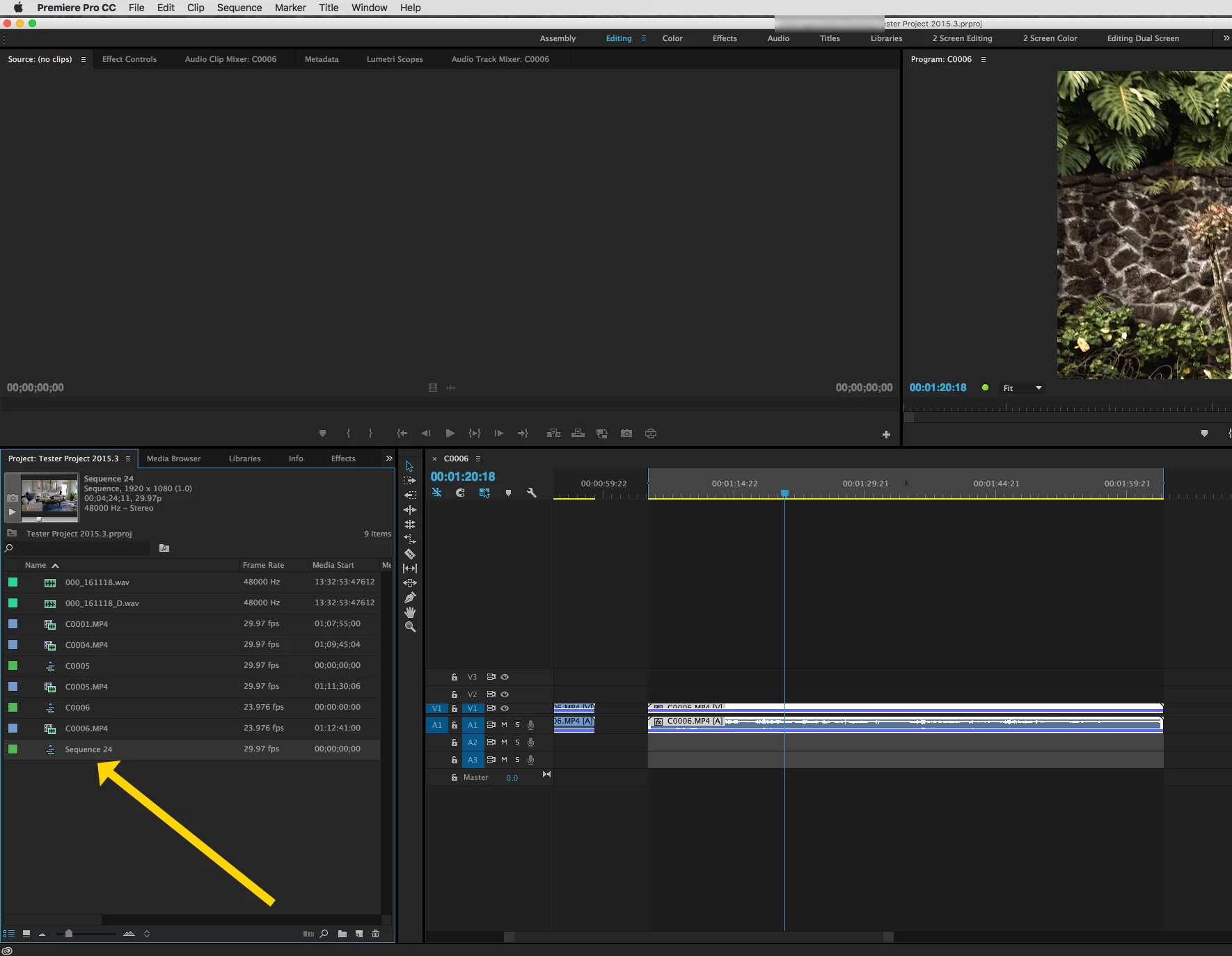Select the Zoom tool magnifier
Viewport: 1232px width, 956px height.
(410, 627)
